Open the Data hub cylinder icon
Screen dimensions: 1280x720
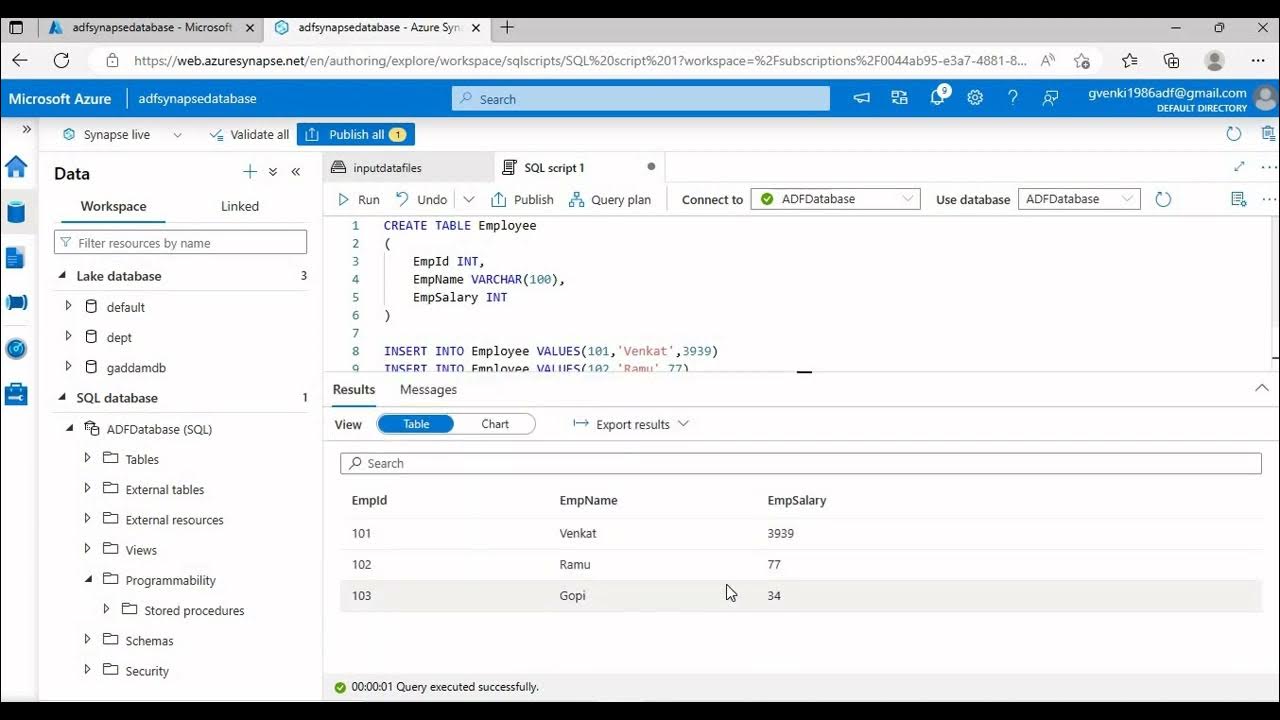coord(16,212)
